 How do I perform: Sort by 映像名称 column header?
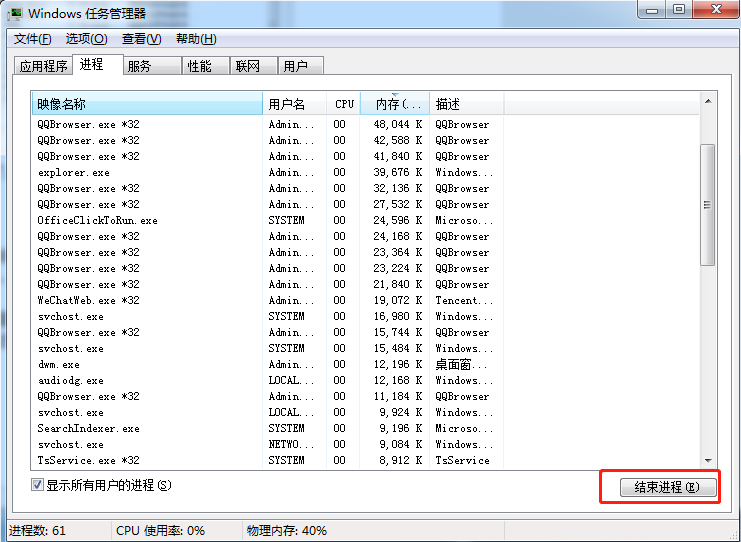(x=147, y=103)
